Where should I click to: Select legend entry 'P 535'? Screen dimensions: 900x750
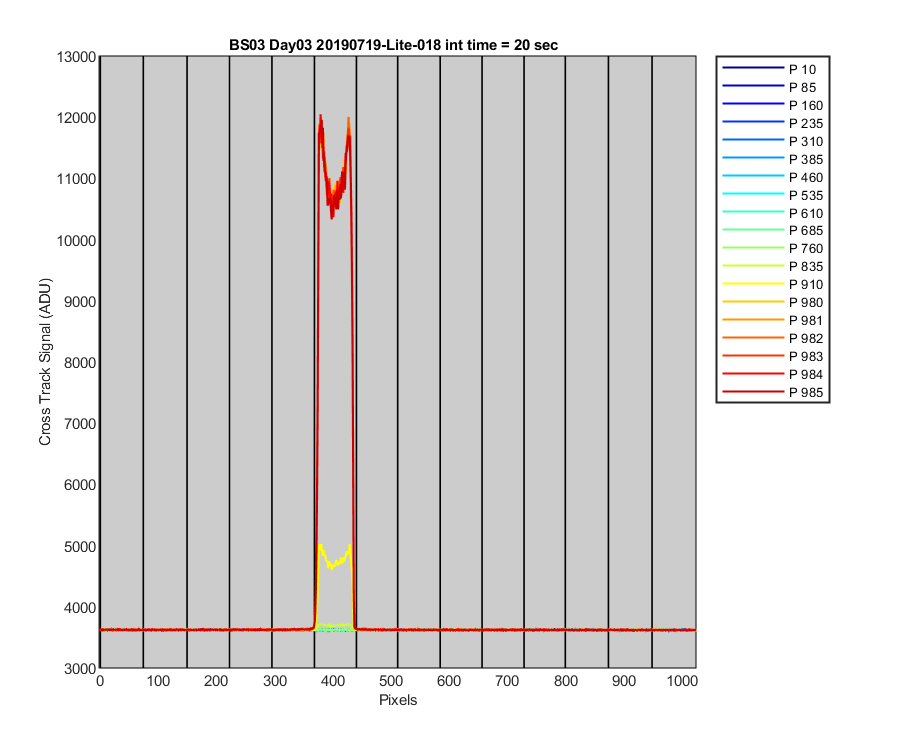[772, 195]
